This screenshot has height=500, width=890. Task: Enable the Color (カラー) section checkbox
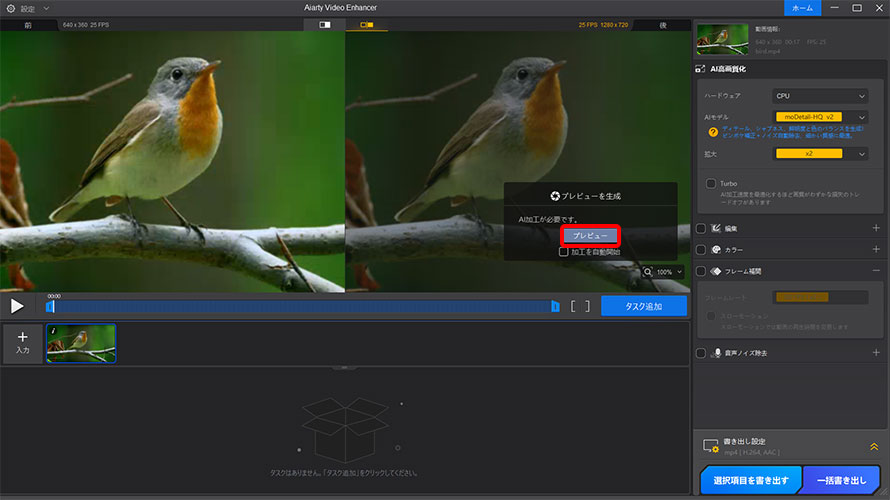(x=701, y=250)
